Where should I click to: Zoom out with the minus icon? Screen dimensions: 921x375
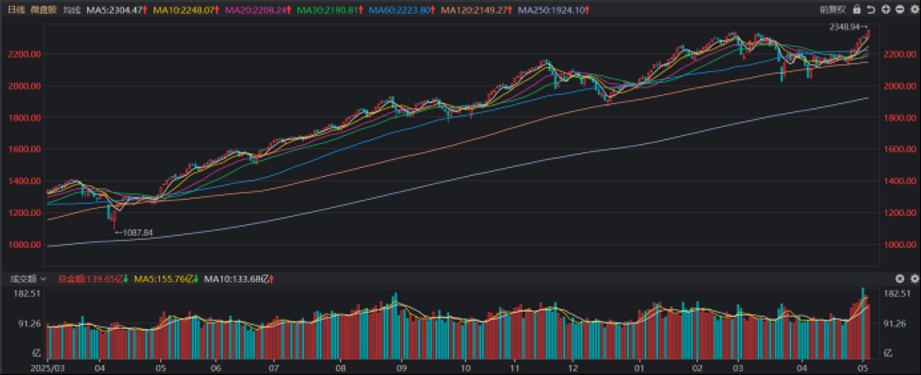[900, 10]
